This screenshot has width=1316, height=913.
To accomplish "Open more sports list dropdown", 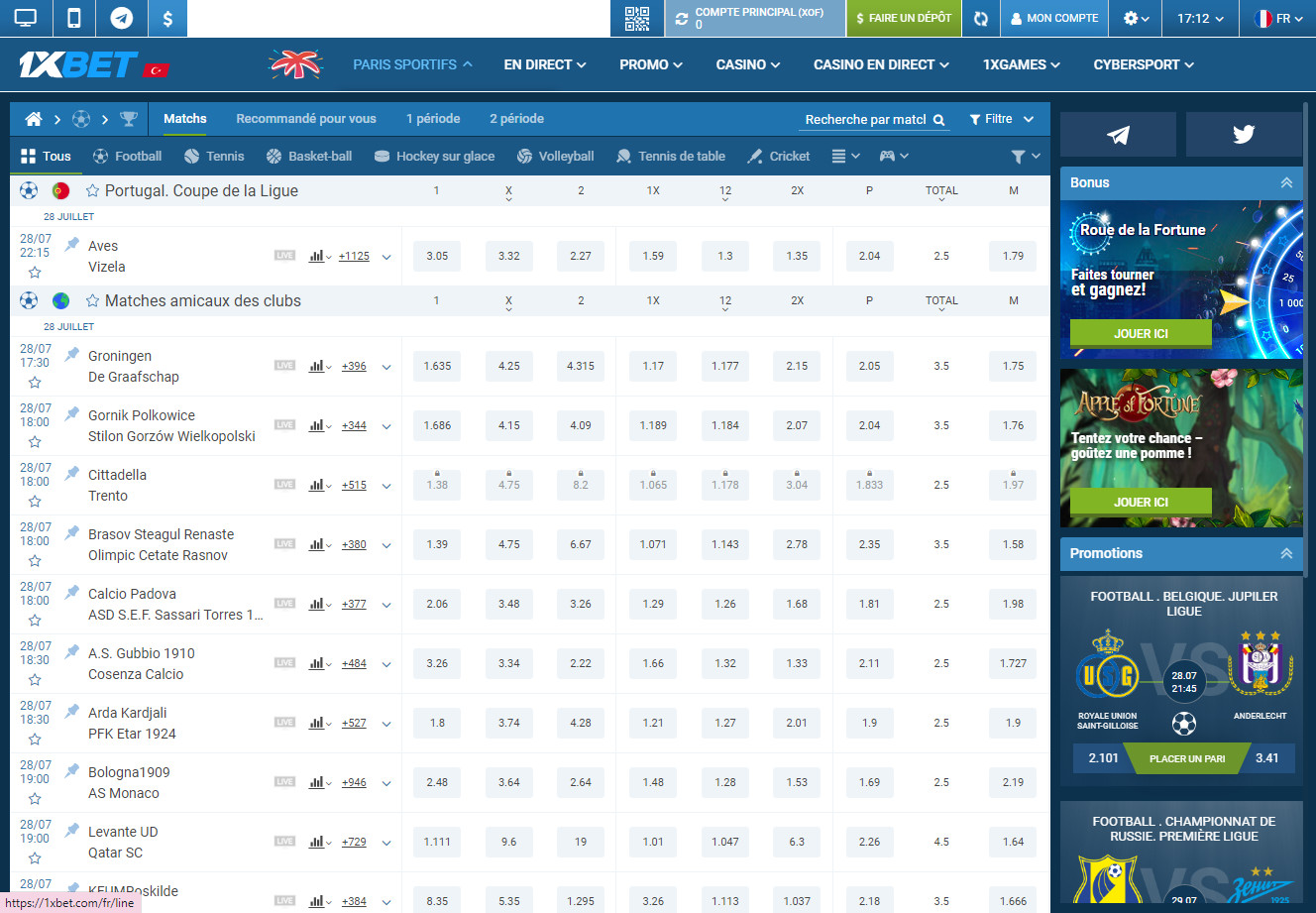I will point(845,157).
